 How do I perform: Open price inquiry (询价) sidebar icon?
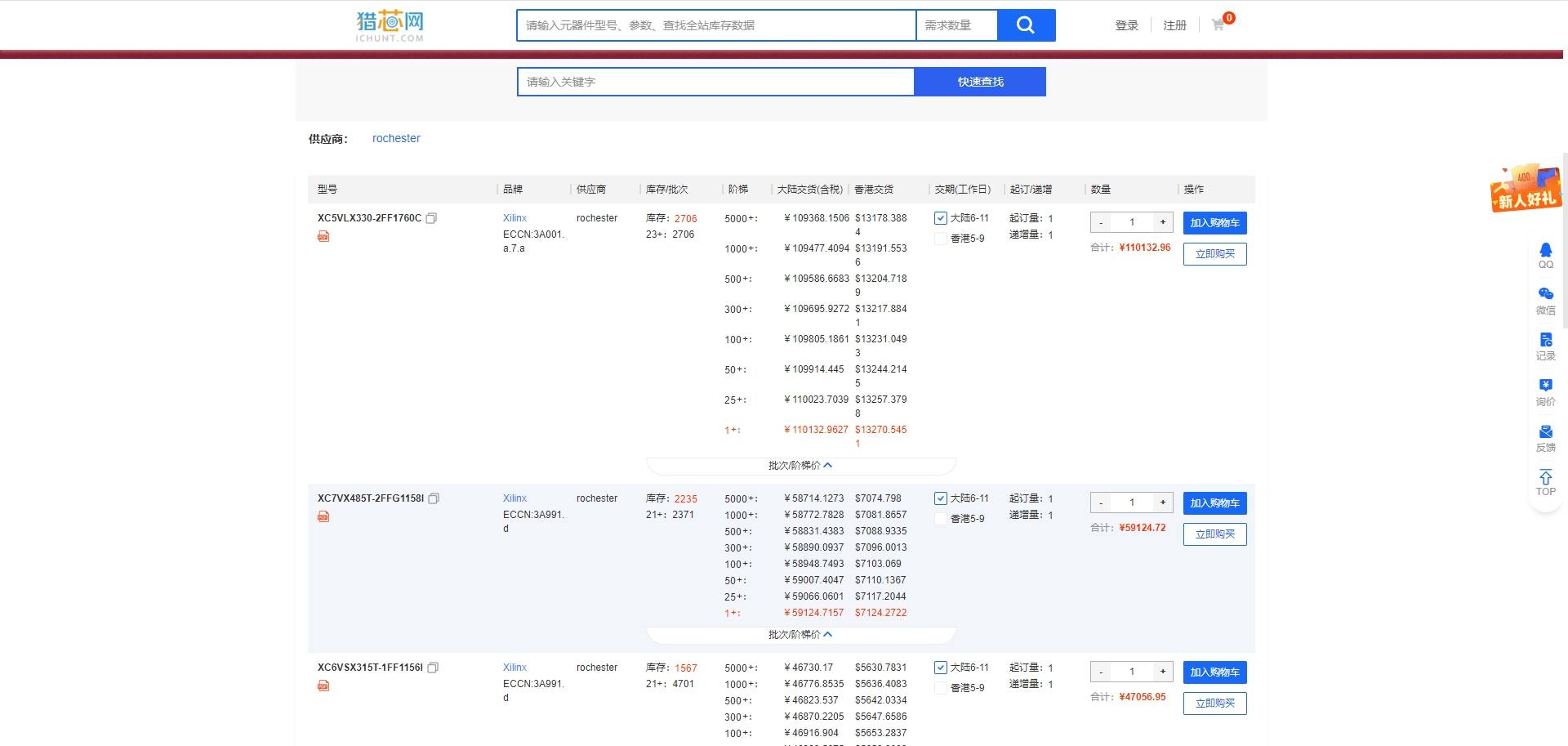click(x=1546, y=392)
